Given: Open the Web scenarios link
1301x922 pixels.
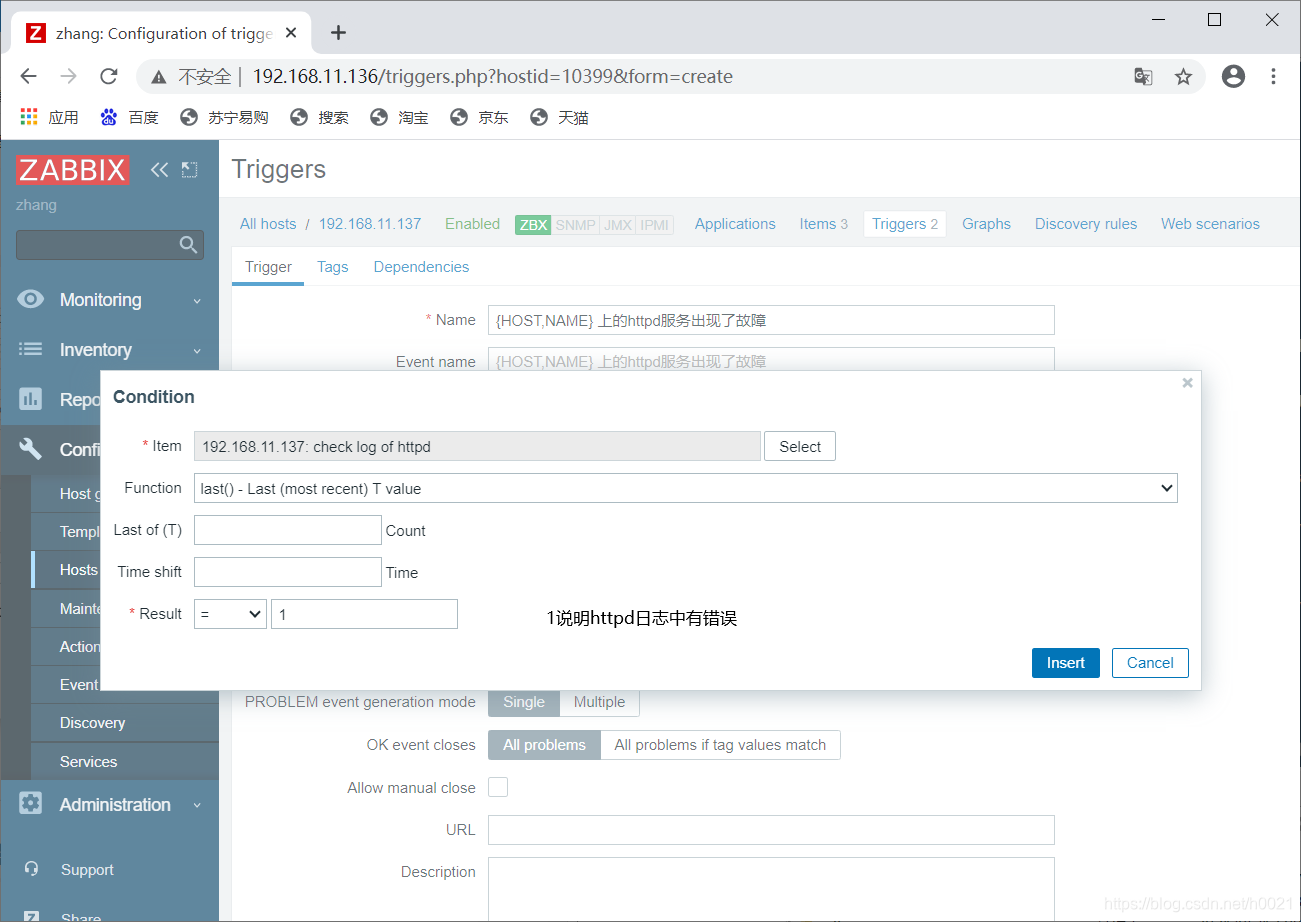Looking at the screenshot, I should (1210, 224).
